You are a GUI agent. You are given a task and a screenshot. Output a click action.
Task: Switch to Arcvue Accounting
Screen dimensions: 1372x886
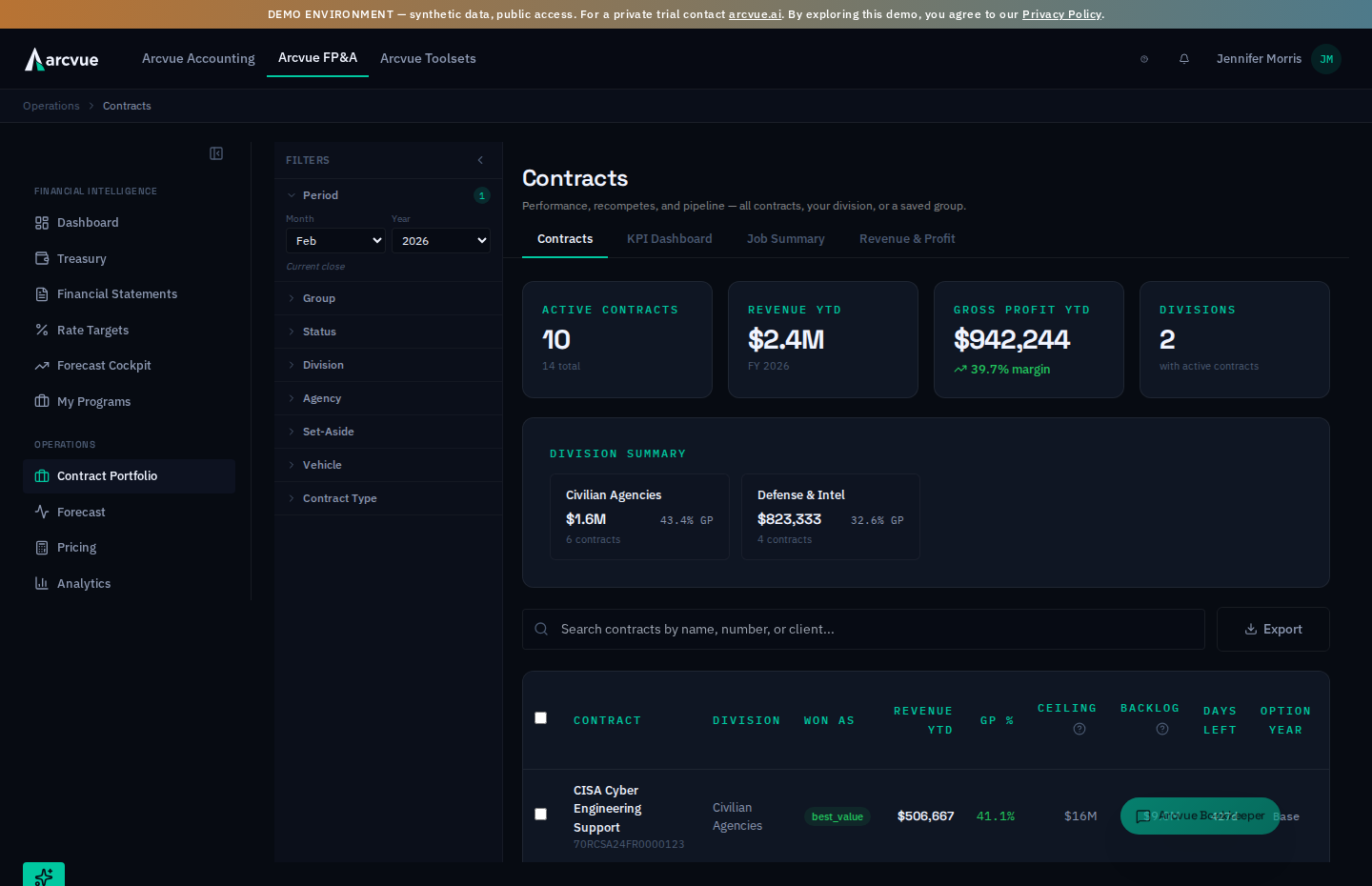coord(198,59)
